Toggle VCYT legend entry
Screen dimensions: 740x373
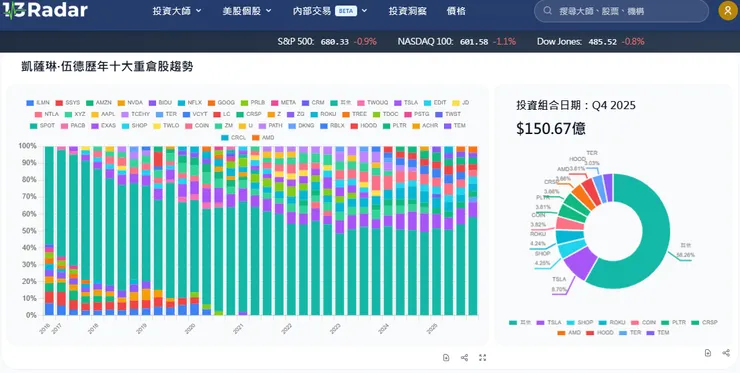(195, 114)
